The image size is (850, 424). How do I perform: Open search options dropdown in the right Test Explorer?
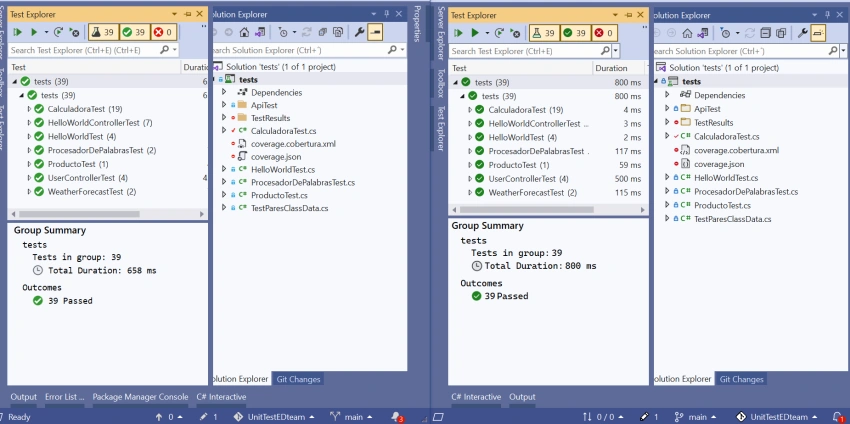616,51
